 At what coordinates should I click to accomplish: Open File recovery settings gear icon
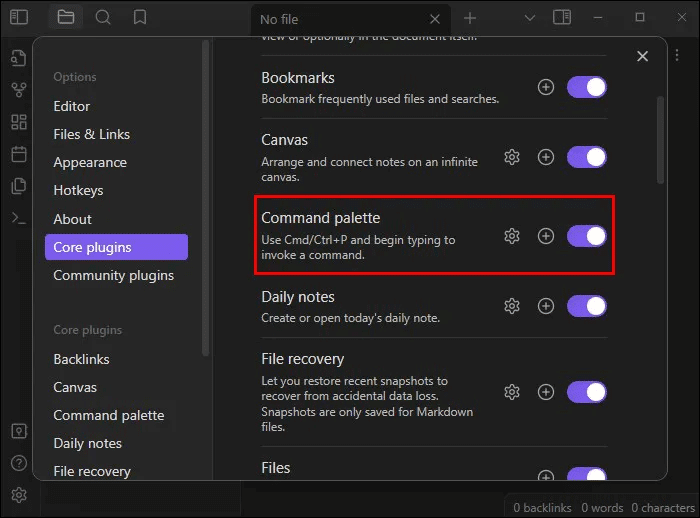tap(512, 392)
